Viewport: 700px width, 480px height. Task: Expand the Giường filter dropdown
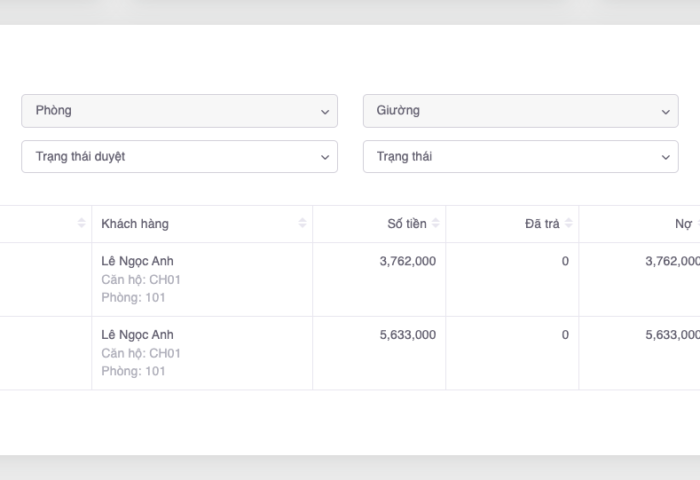[x=520, y=111]
